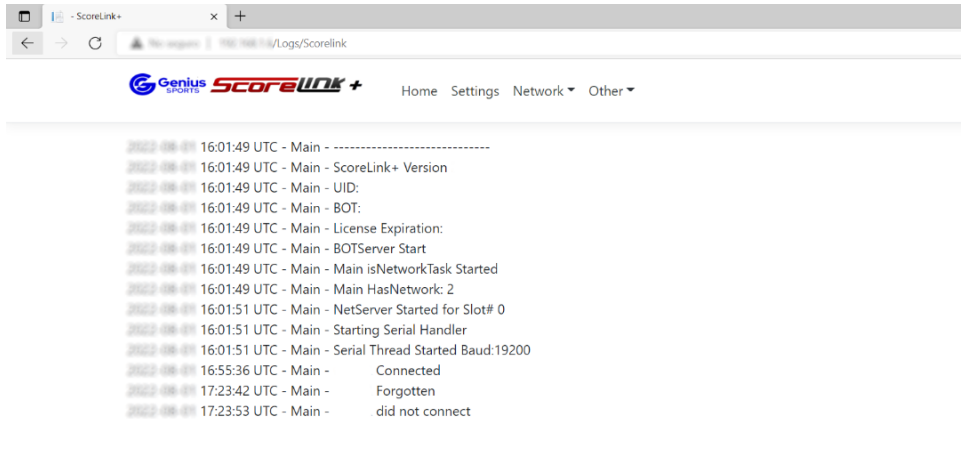Click the License Expiration log entry

[x=285, y=229]
